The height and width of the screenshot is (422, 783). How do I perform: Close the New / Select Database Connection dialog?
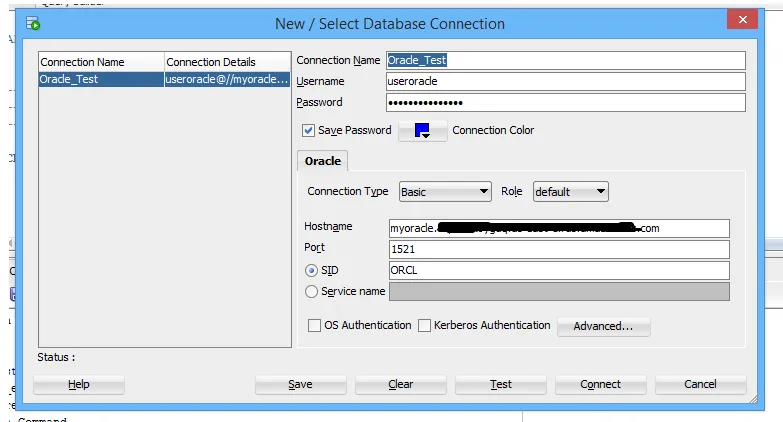point(743,19)
